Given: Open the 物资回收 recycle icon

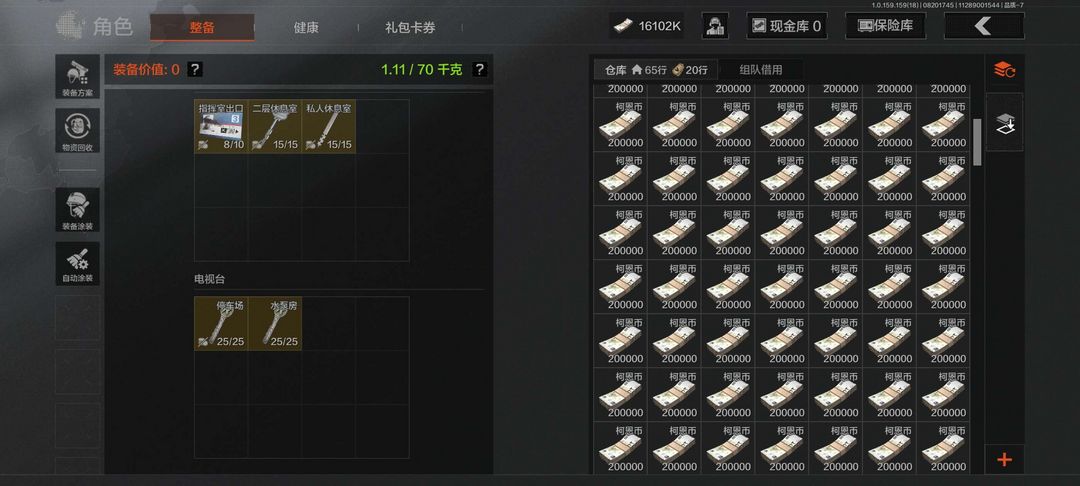Looking at the screenshot, I should [x=77, y=131].
